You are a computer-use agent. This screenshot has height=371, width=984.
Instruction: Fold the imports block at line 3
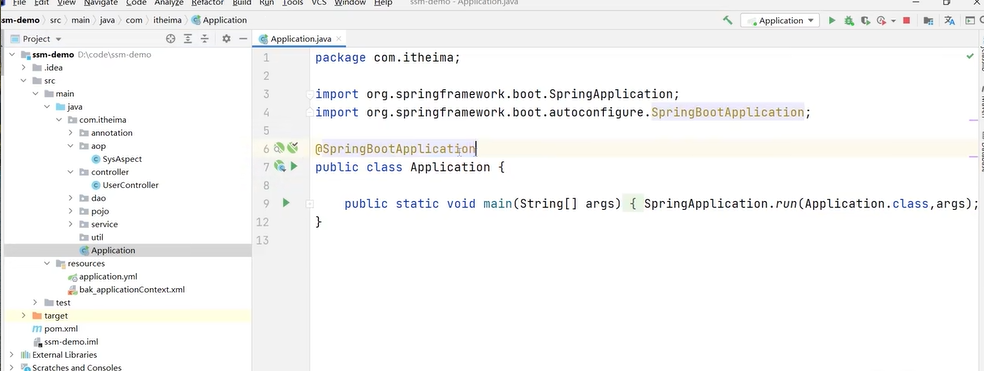pyautogui.click(x=309, y=94)
